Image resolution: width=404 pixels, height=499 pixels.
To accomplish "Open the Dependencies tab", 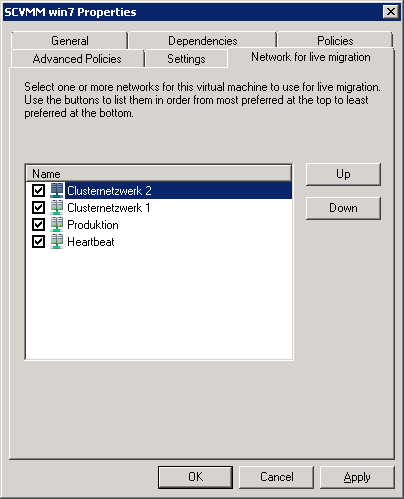I will (203, 41).
